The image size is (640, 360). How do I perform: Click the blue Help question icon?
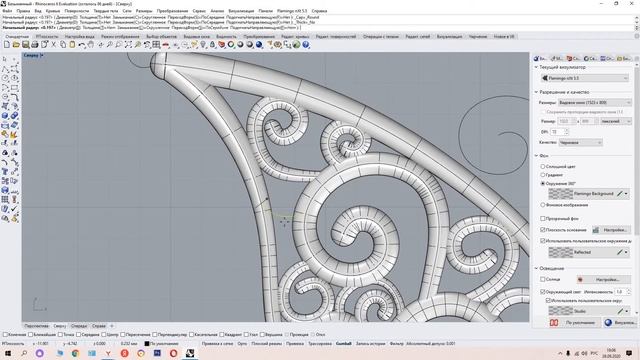coord(306,45)
